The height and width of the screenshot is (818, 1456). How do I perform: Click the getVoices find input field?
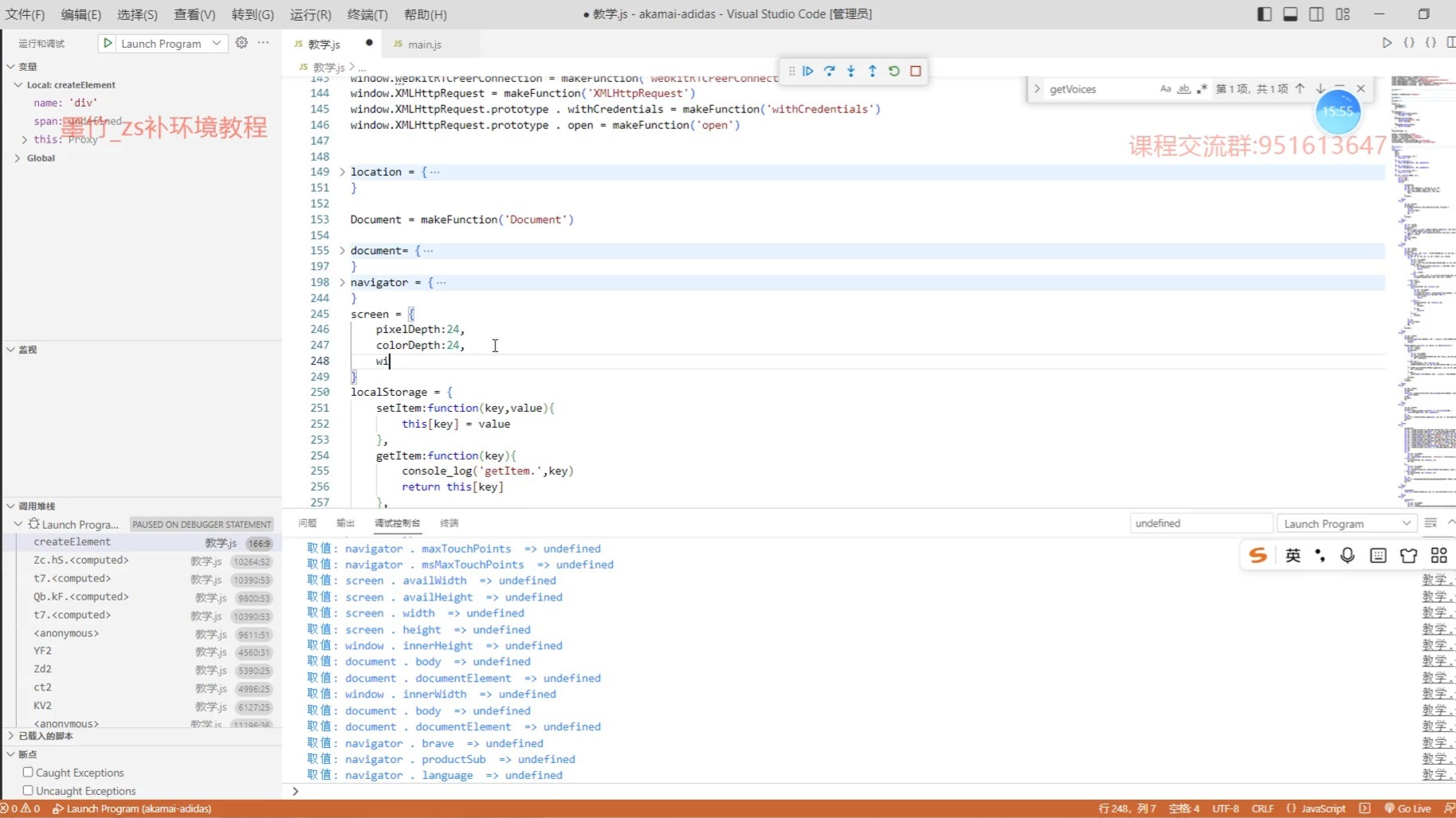1100,88
